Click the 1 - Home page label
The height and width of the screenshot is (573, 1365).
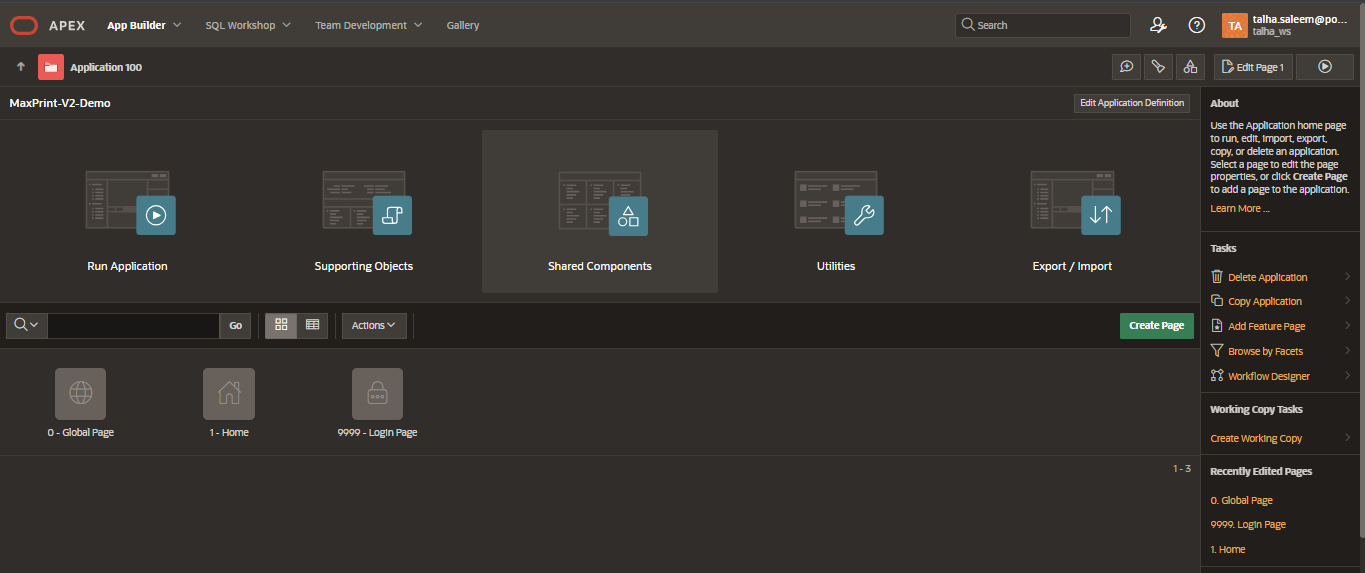[x=229, y=432]
